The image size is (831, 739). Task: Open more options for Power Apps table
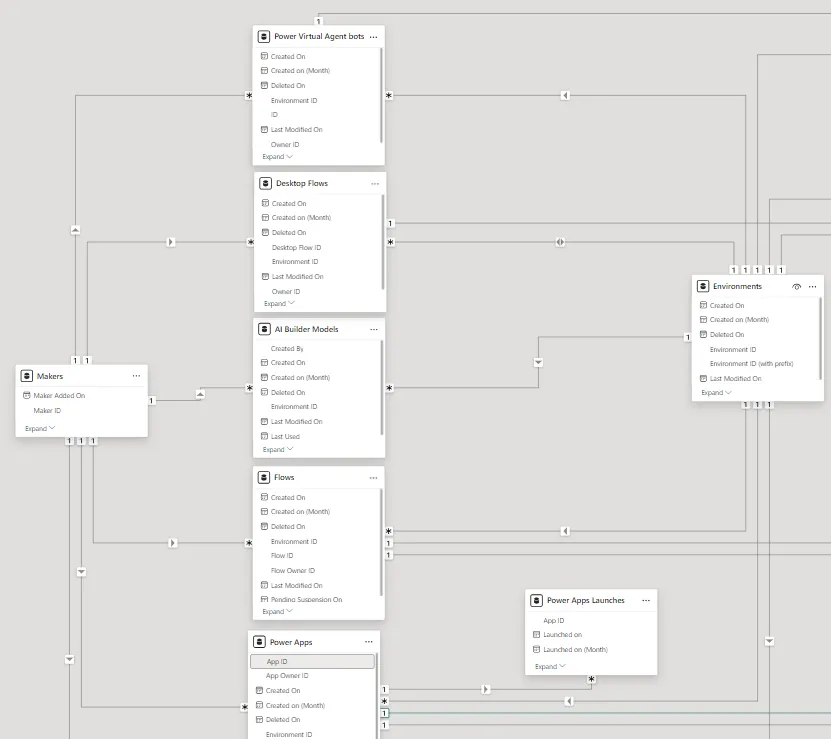click(x=369, y=642)
